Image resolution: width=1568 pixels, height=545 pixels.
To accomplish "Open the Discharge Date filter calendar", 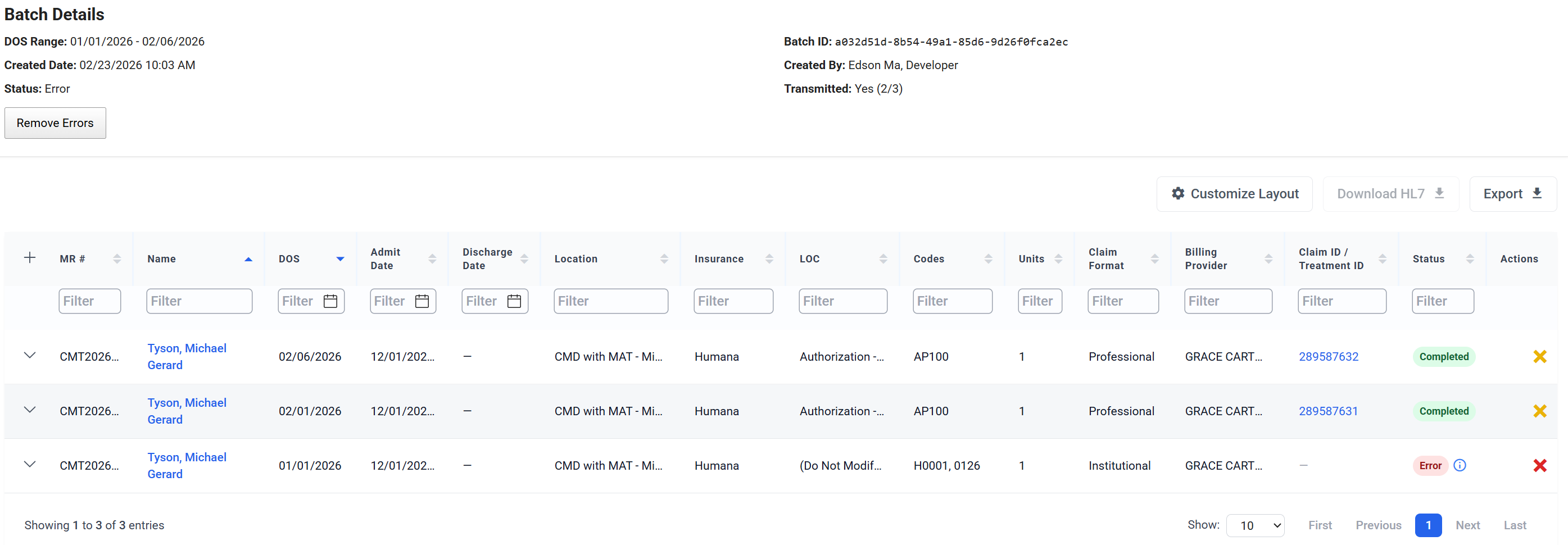I will click(x=514, y=301).
